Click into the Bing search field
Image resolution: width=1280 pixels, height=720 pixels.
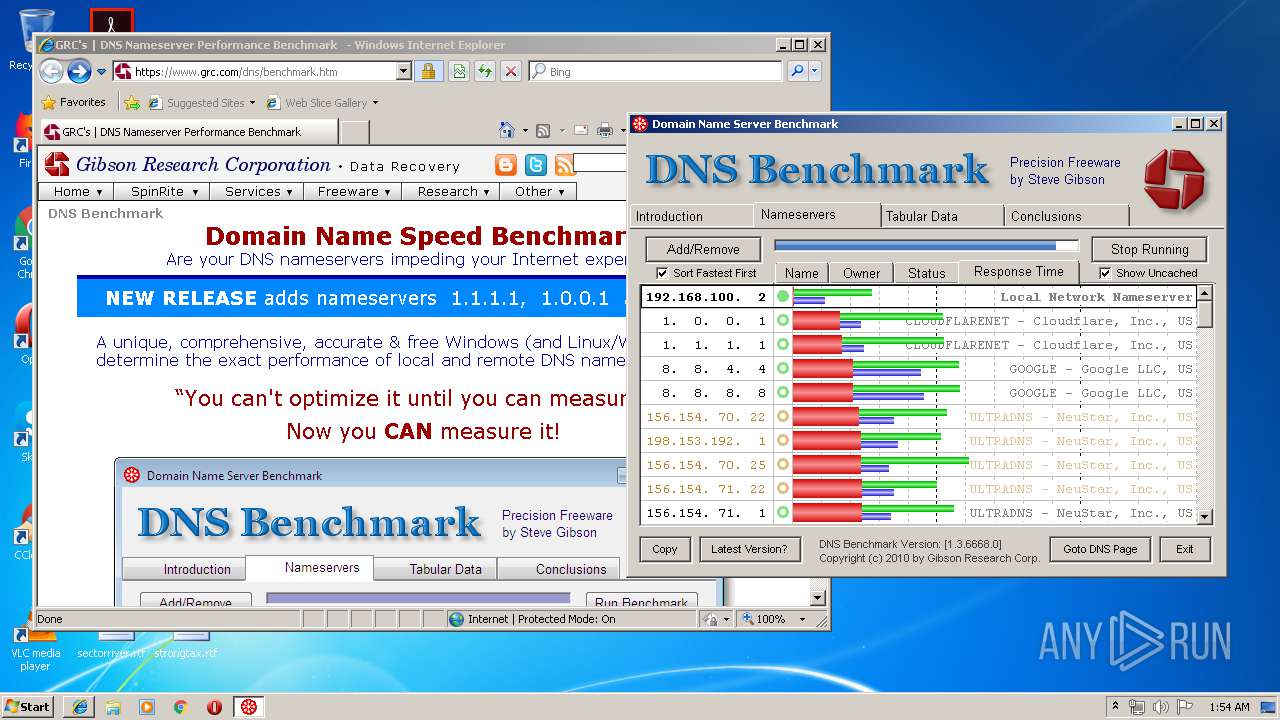(656, 71)
